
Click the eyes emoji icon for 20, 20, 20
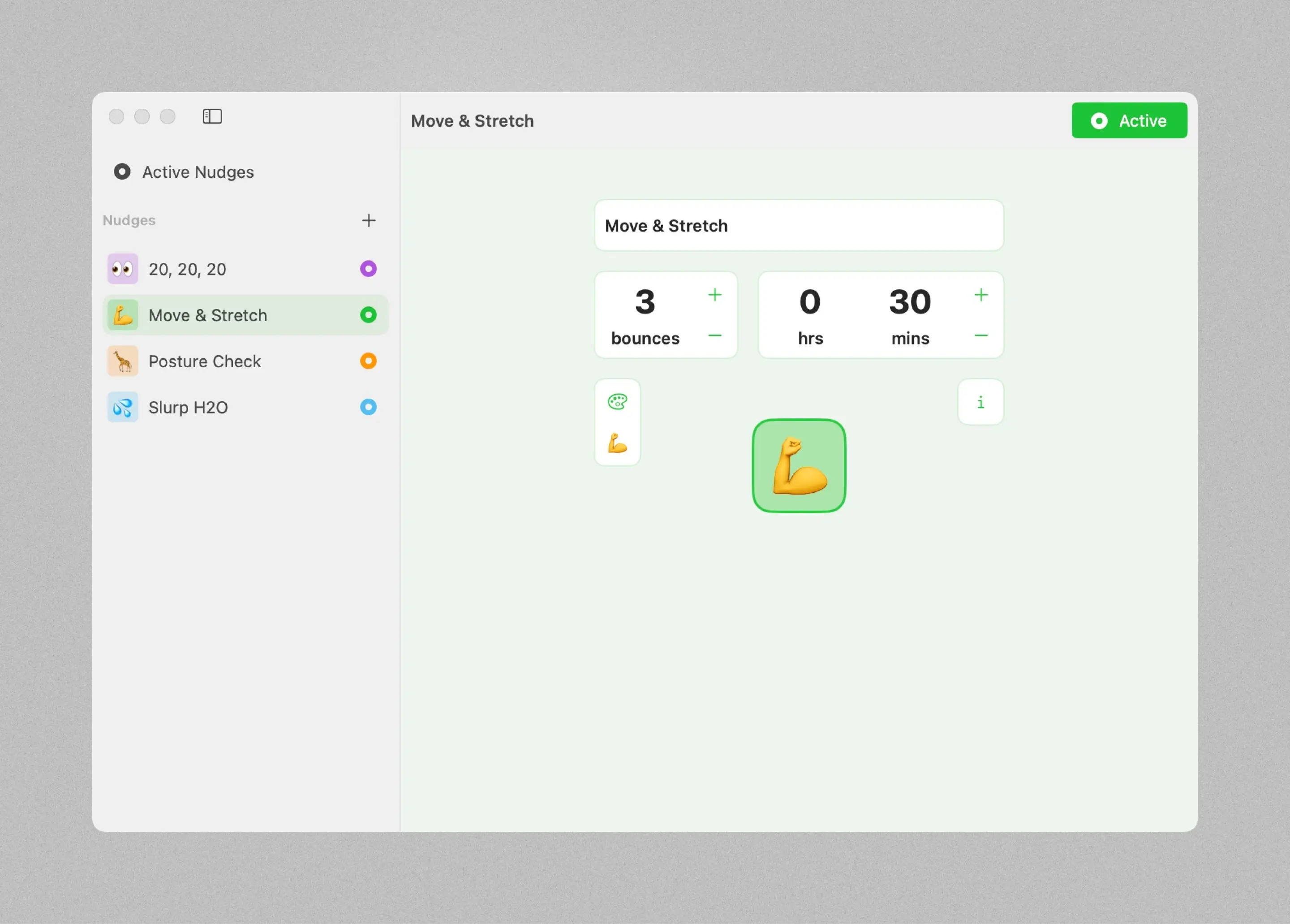click(x=123, y=269)
